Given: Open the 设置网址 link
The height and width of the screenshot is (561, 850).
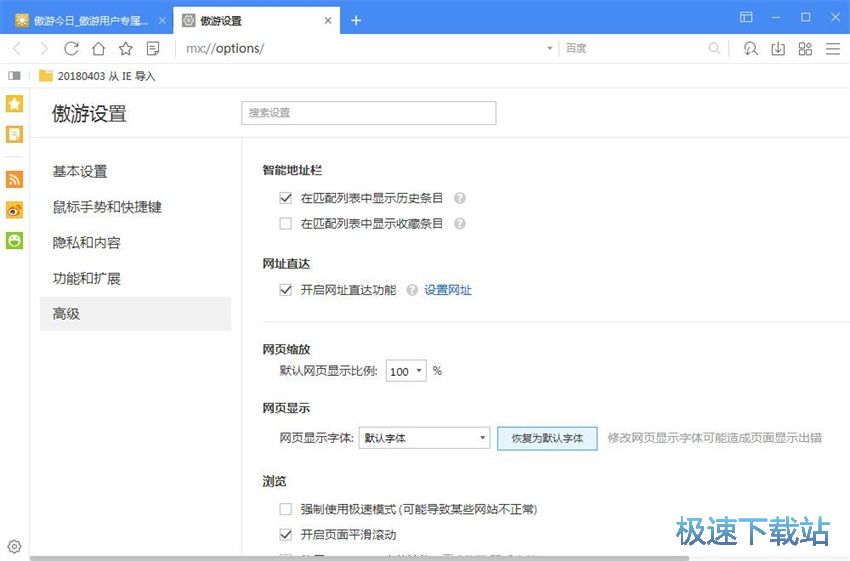Looking at the screenshot, I should [x=448, y=290].
